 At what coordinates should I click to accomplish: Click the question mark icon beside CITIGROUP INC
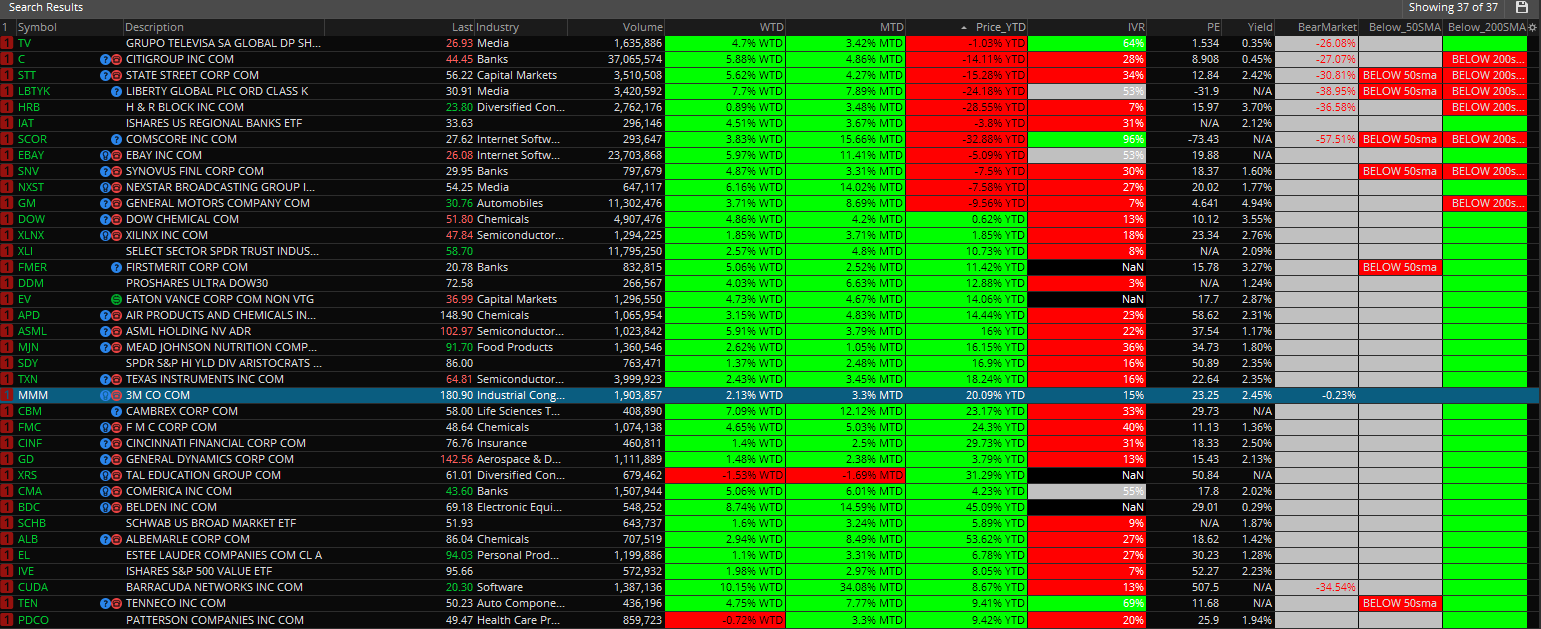pyautogui.click(x=107, y=59)
